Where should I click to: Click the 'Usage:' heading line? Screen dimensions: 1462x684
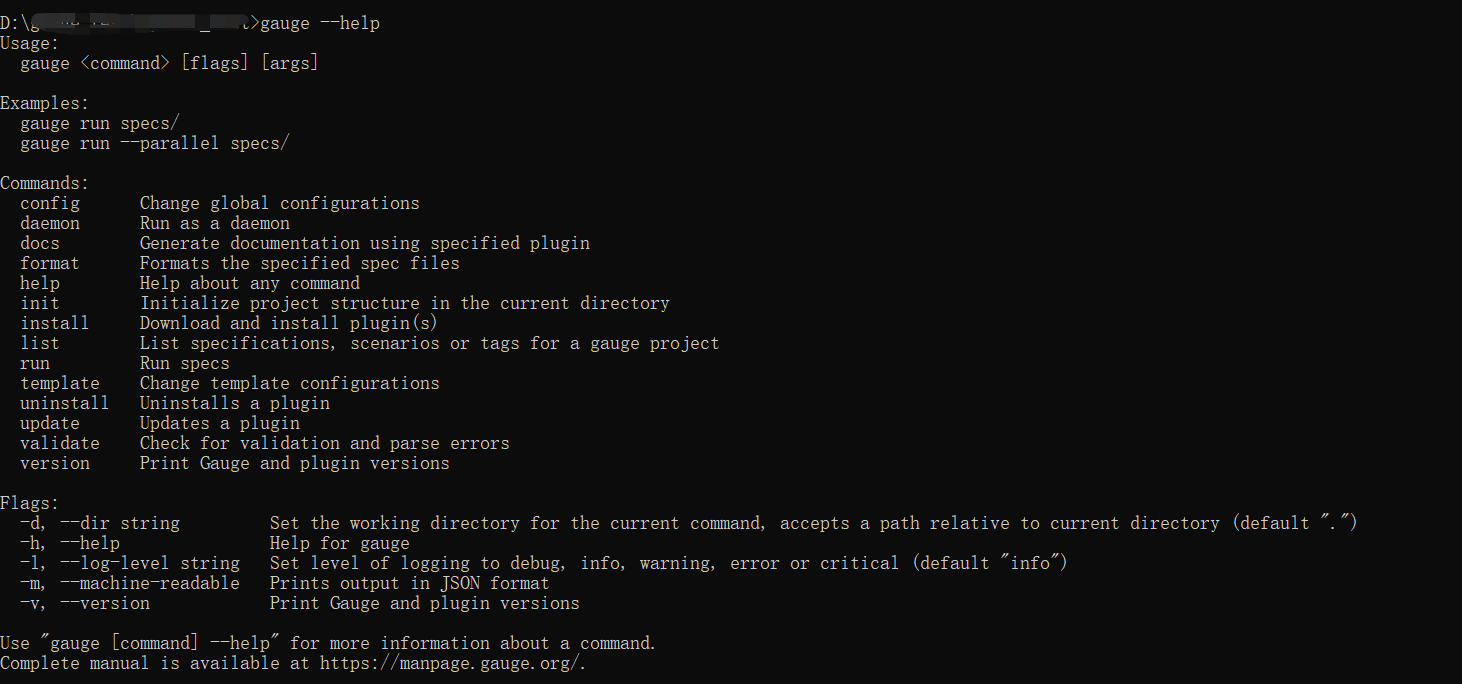pos(30,43)
